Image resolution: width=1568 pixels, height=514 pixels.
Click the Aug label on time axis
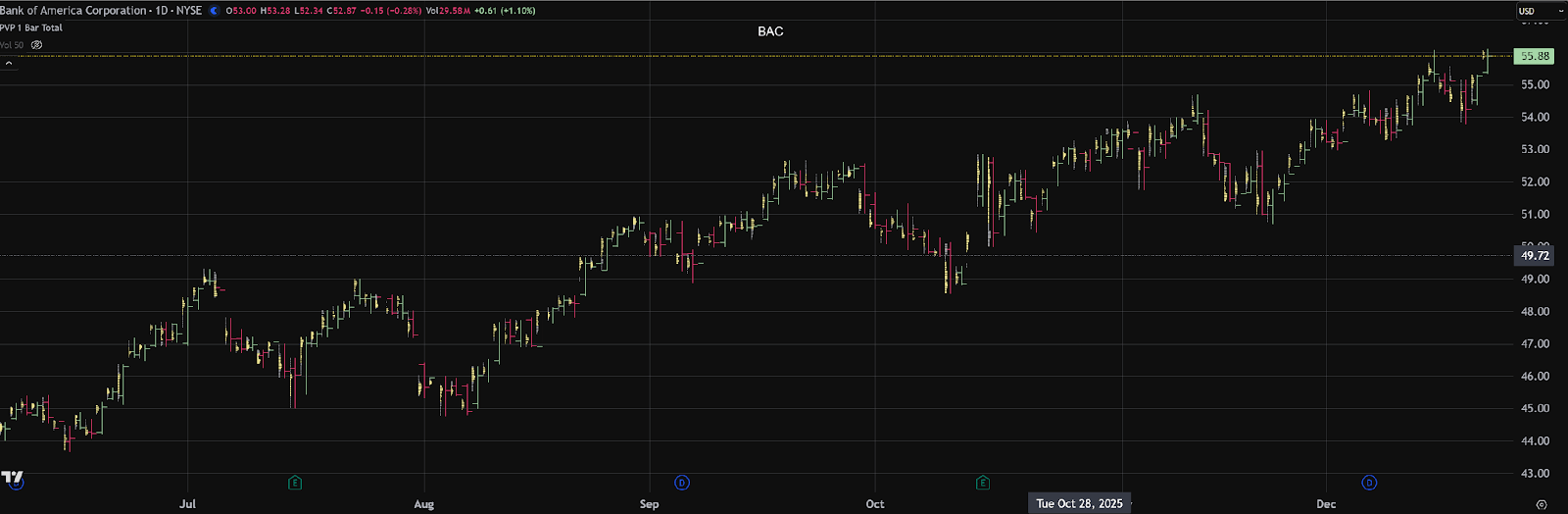(x=423, y=504)
